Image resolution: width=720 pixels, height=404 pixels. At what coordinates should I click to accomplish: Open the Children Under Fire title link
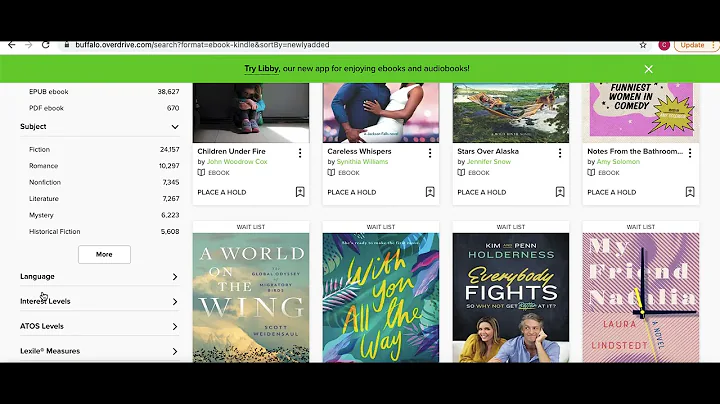(x=231, y=151)
